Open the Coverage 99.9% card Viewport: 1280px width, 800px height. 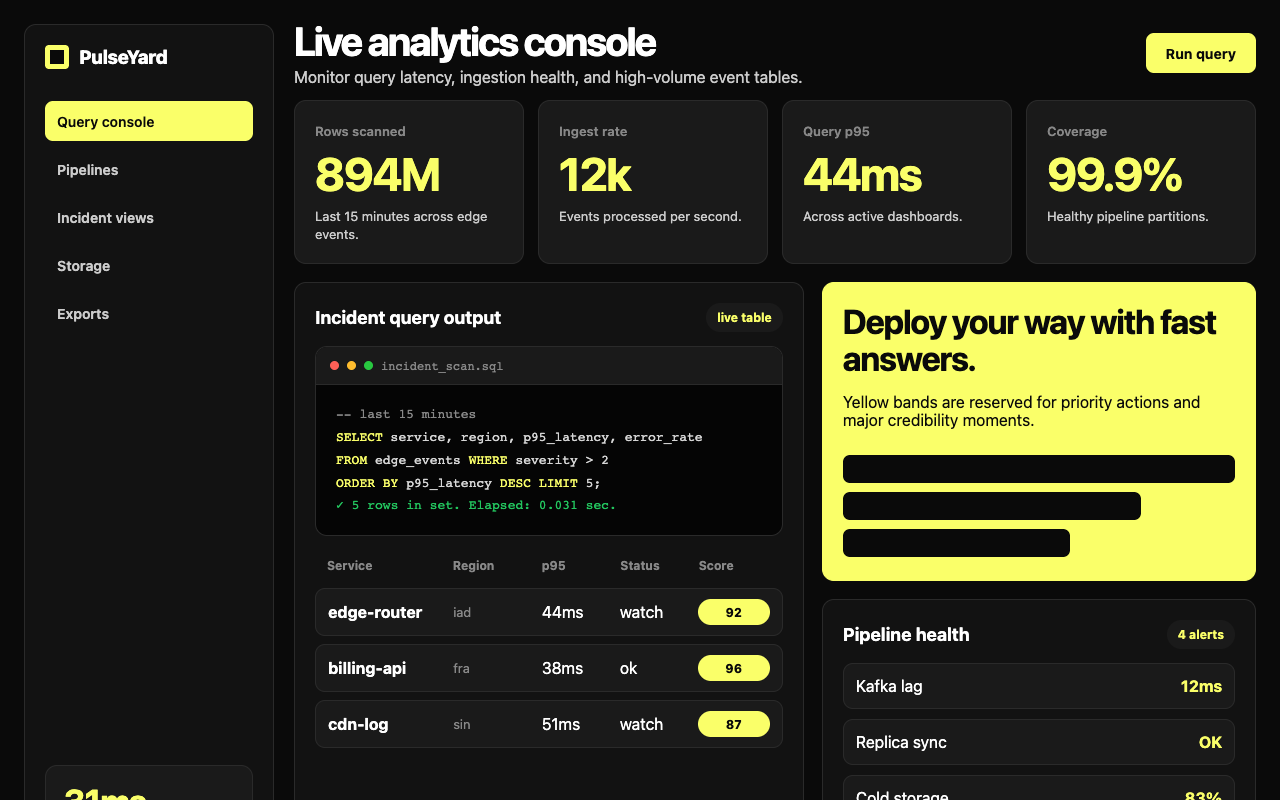pyautogui.click(x=1141, y=182)
